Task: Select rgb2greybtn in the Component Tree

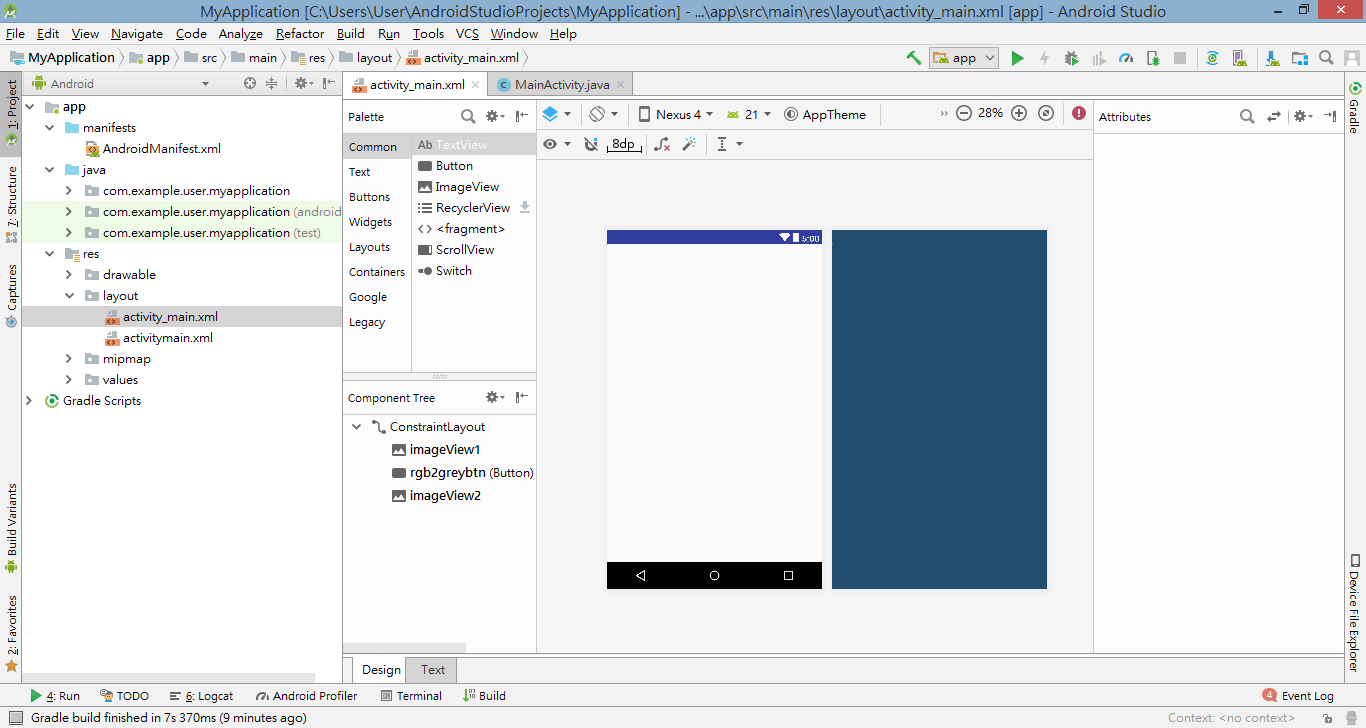Action: 447,473
